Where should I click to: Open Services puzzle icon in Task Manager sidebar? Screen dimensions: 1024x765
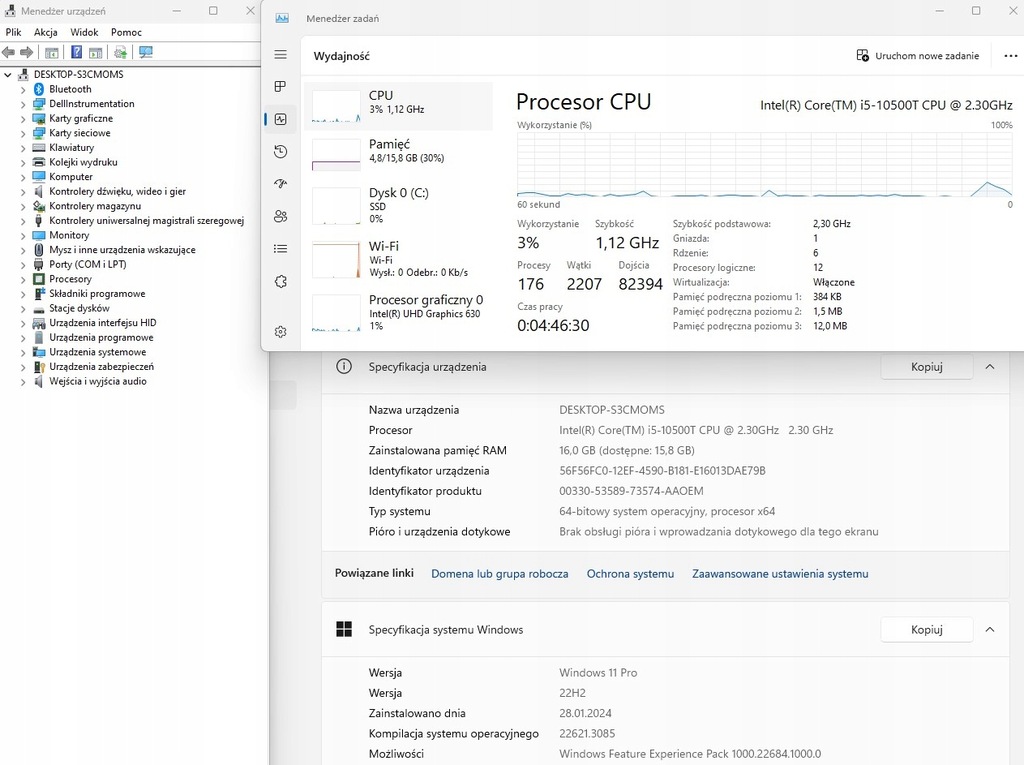tap(281, 281)
